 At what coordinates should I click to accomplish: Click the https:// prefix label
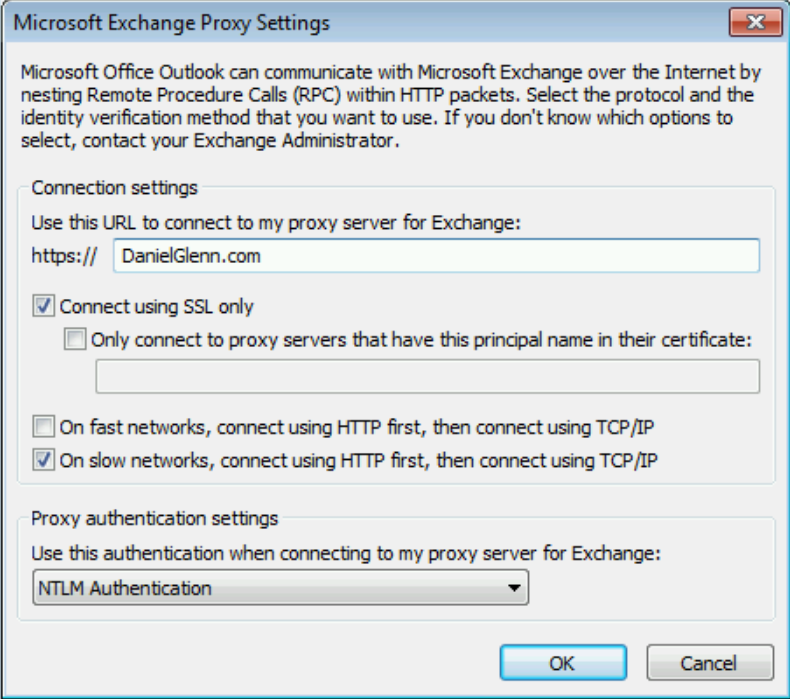click(x=64, y=257)
